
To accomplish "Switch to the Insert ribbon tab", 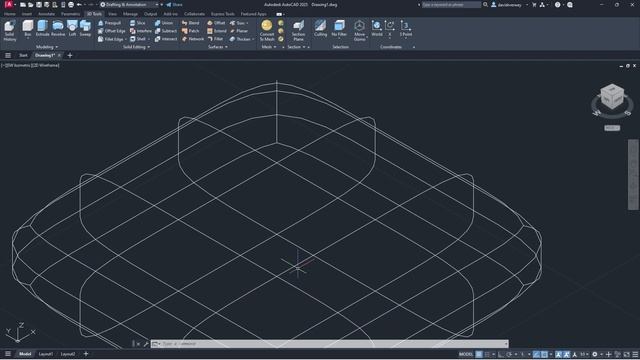I will [27, 14].
